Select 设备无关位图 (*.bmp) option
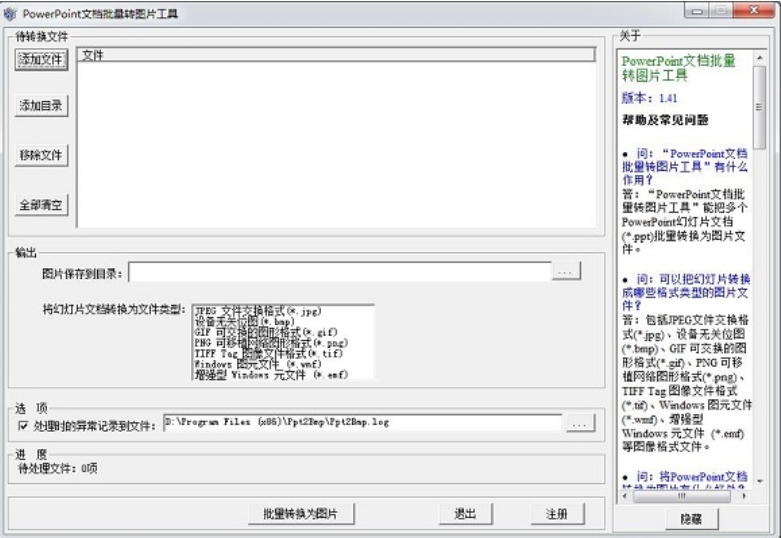Viewport: 781px width, 538px height. 244,322
